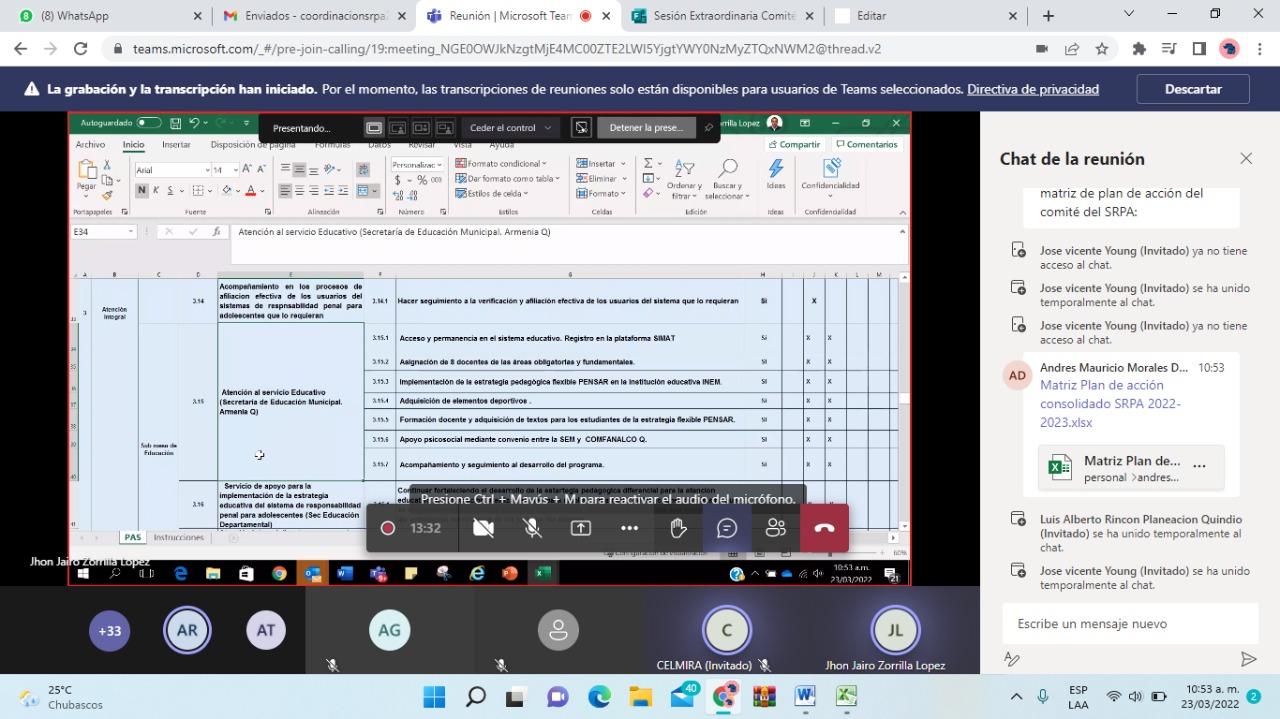
Task: Open Matriz Plan de acción consolidado link
Action: click(1111, 404)
